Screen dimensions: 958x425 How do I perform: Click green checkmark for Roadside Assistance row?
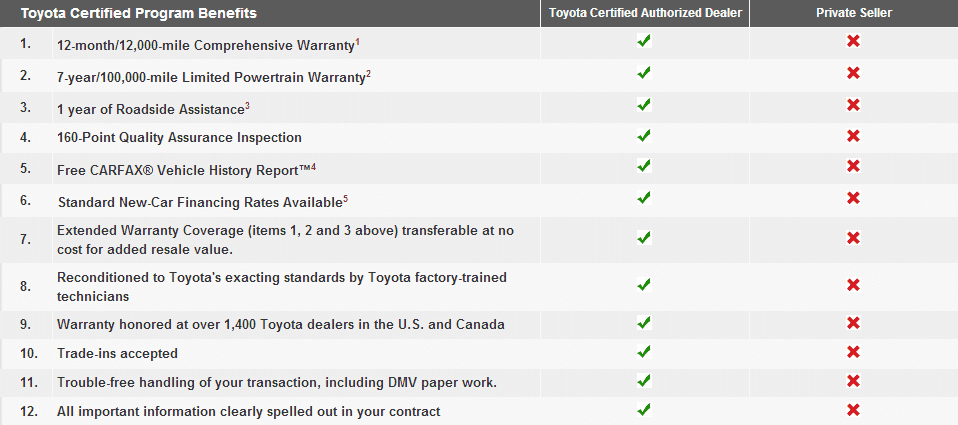644,105
